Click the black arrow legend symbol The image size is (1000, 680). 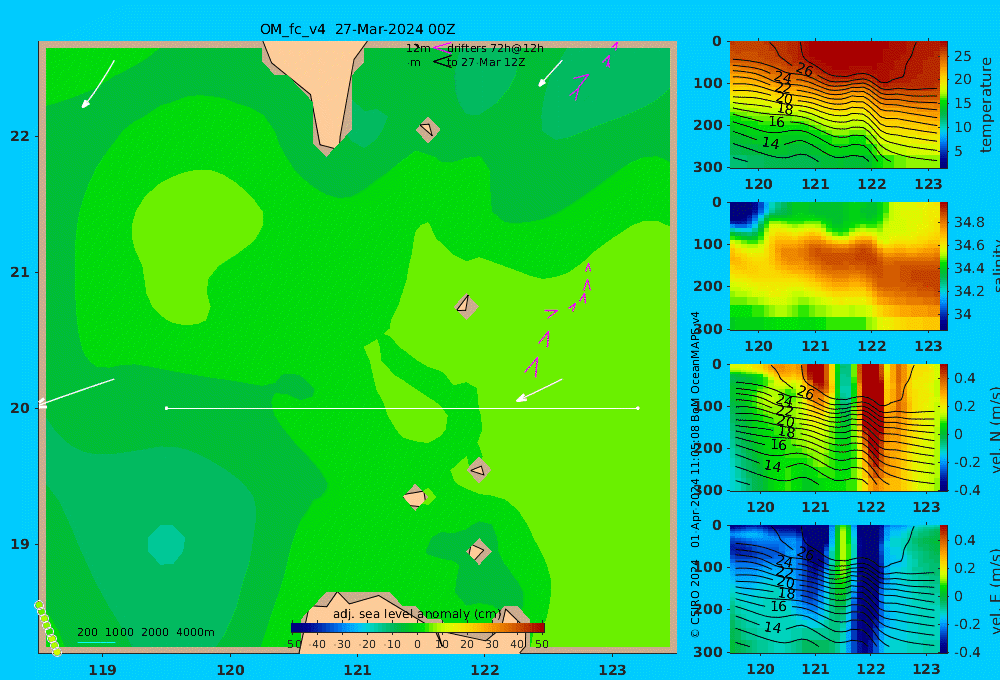(442, 62)
